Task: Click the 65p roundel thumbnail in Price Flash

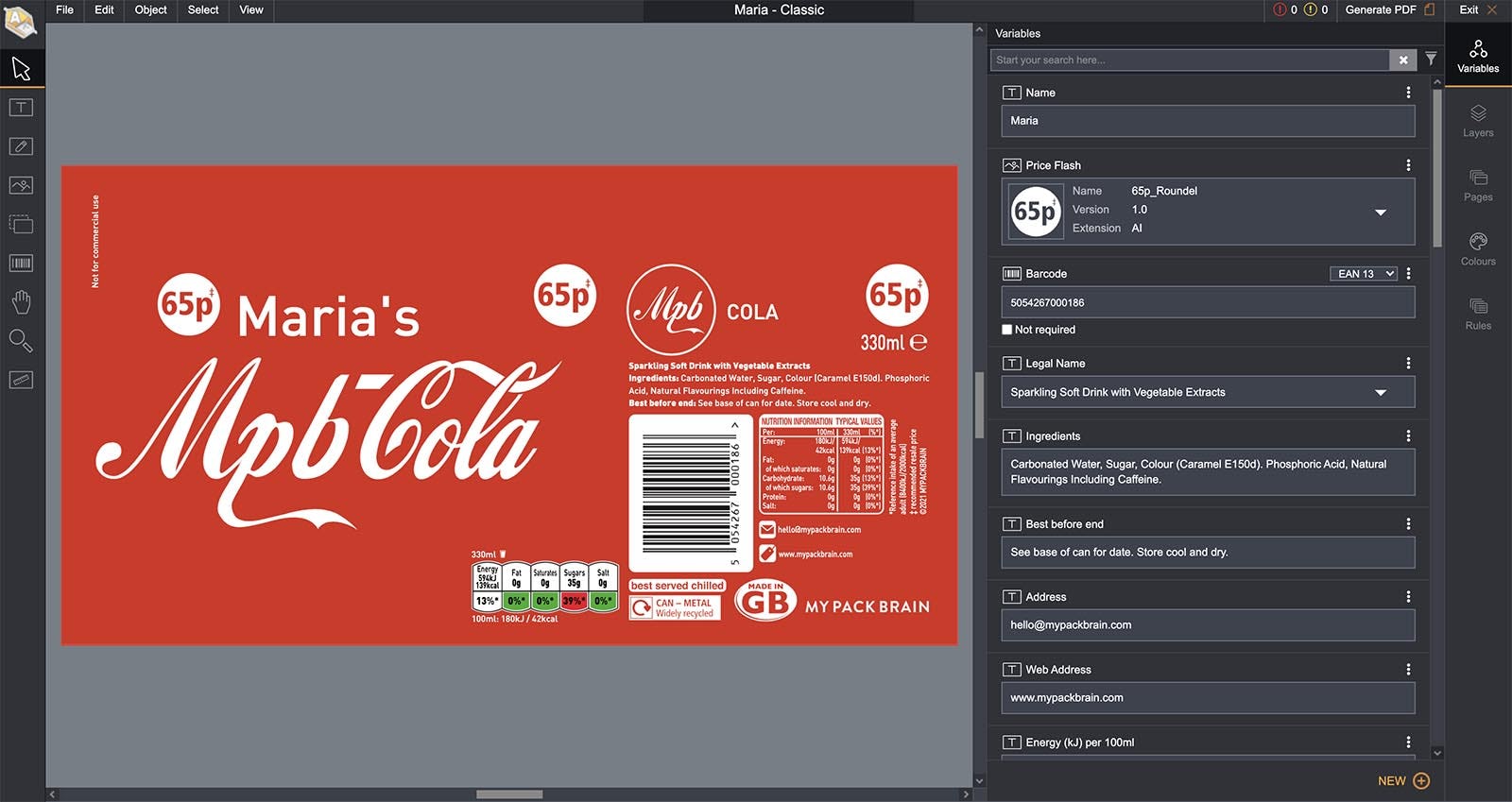Action: (1036, 212)
